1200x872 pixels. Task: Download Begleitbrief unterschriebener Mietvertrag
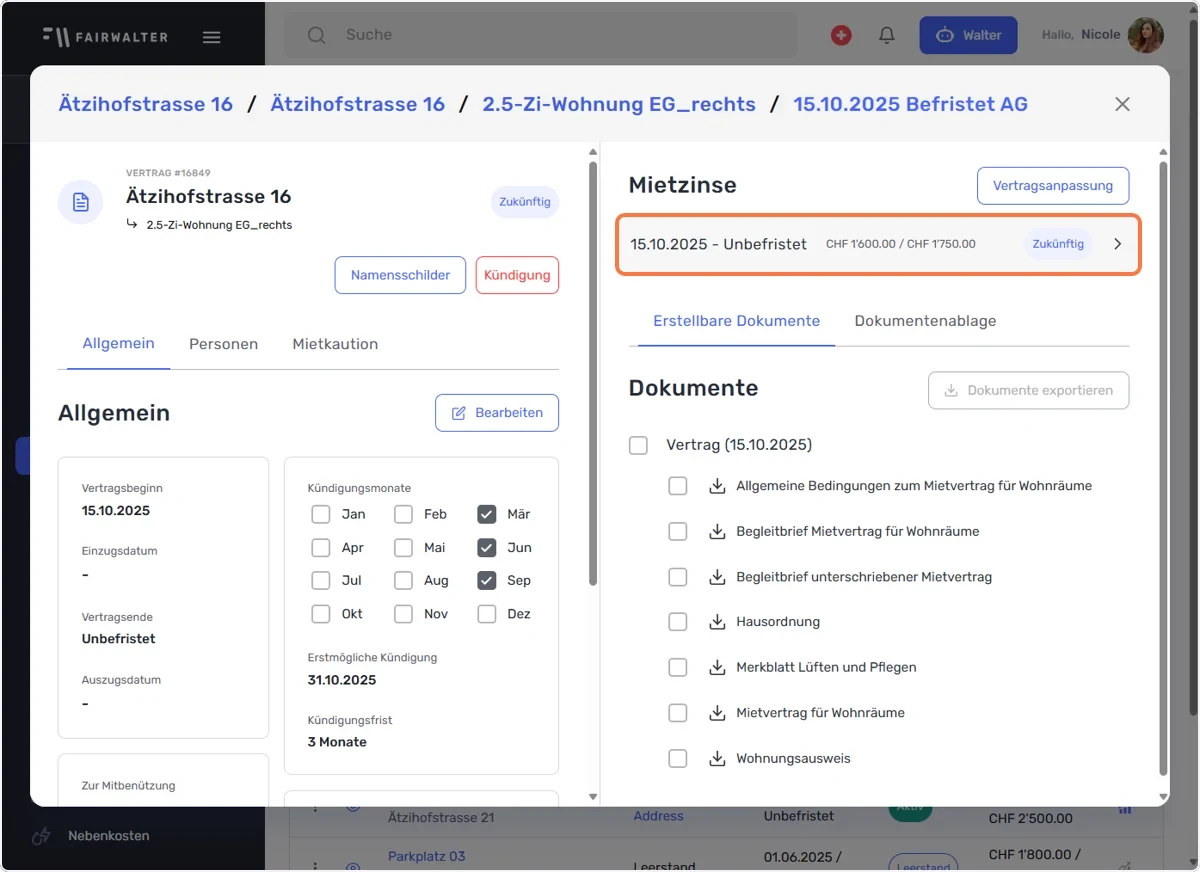pos(717,577)
